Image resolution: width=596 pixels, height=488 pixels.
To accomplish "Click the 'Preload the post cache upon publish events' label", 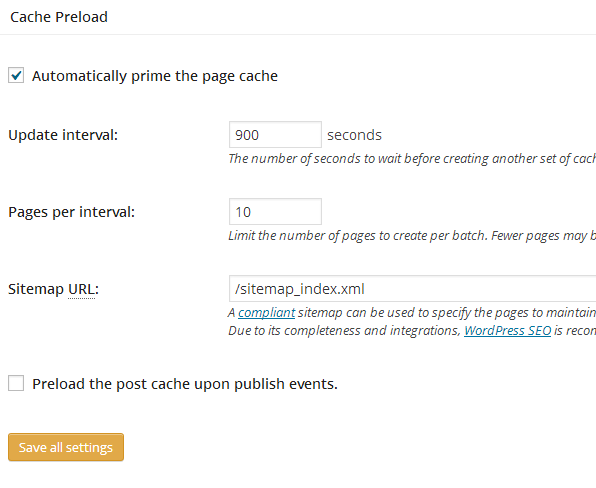I will [x=185, y=384].
